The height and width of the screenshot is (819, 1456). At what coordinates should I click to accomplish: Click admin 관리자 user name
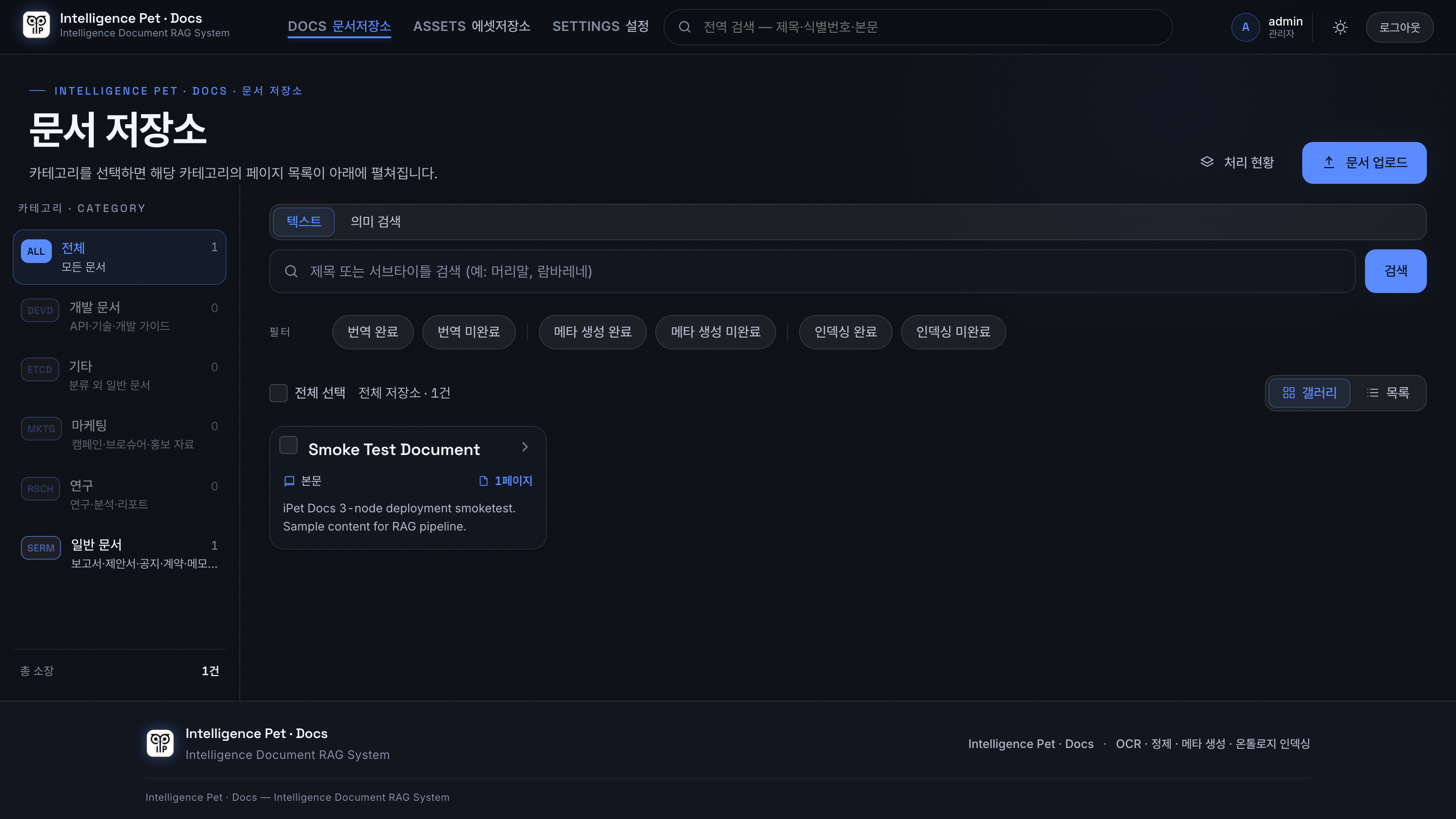click(1285, 27)
